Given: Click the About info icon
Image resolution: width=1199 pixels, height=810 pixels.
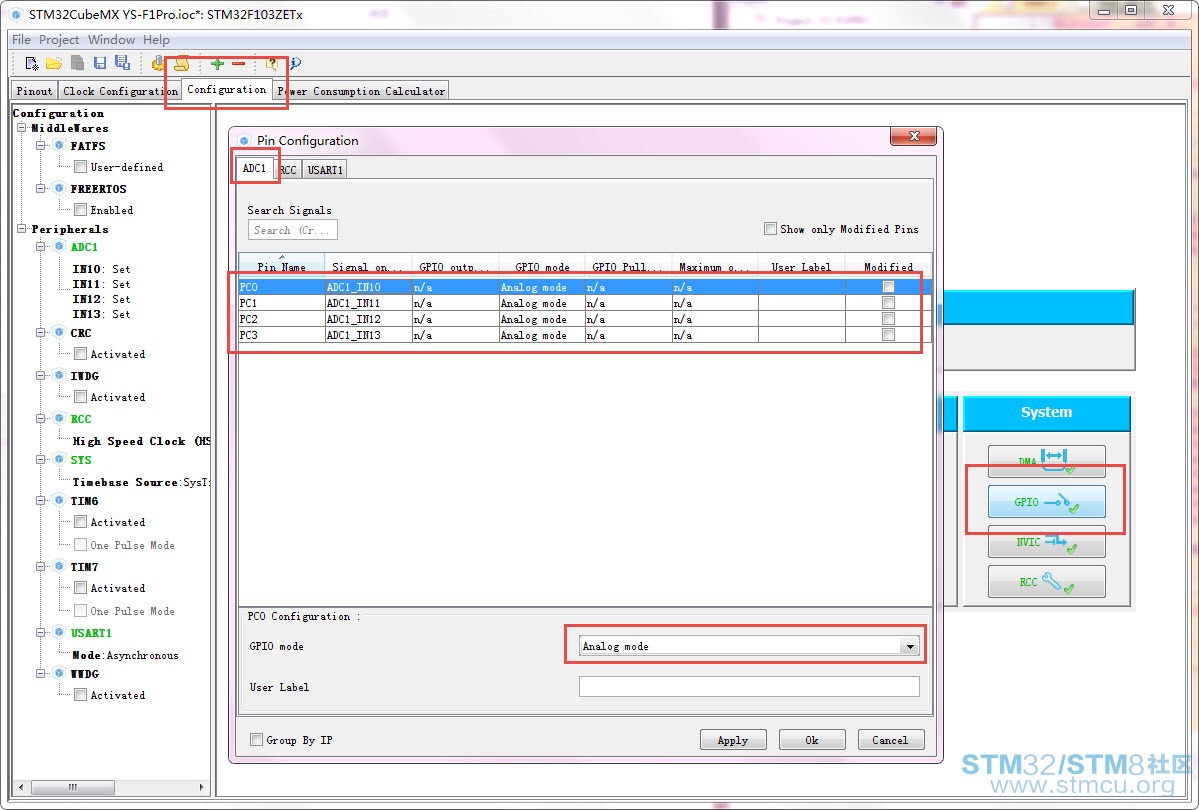Looking at the screenshot, I should [x=295, y=63].
